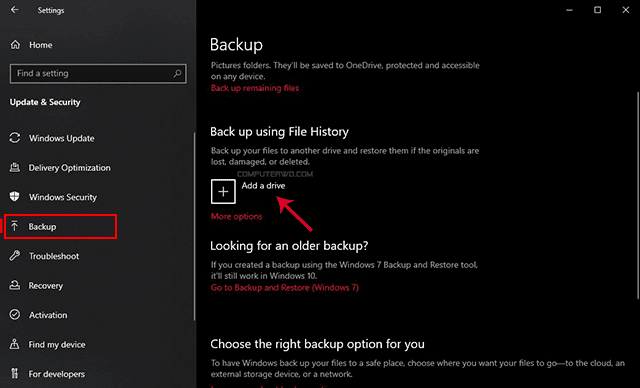Click the back arrow in Settings
This screenshot has width=640, height=388.
pos(15,9)
